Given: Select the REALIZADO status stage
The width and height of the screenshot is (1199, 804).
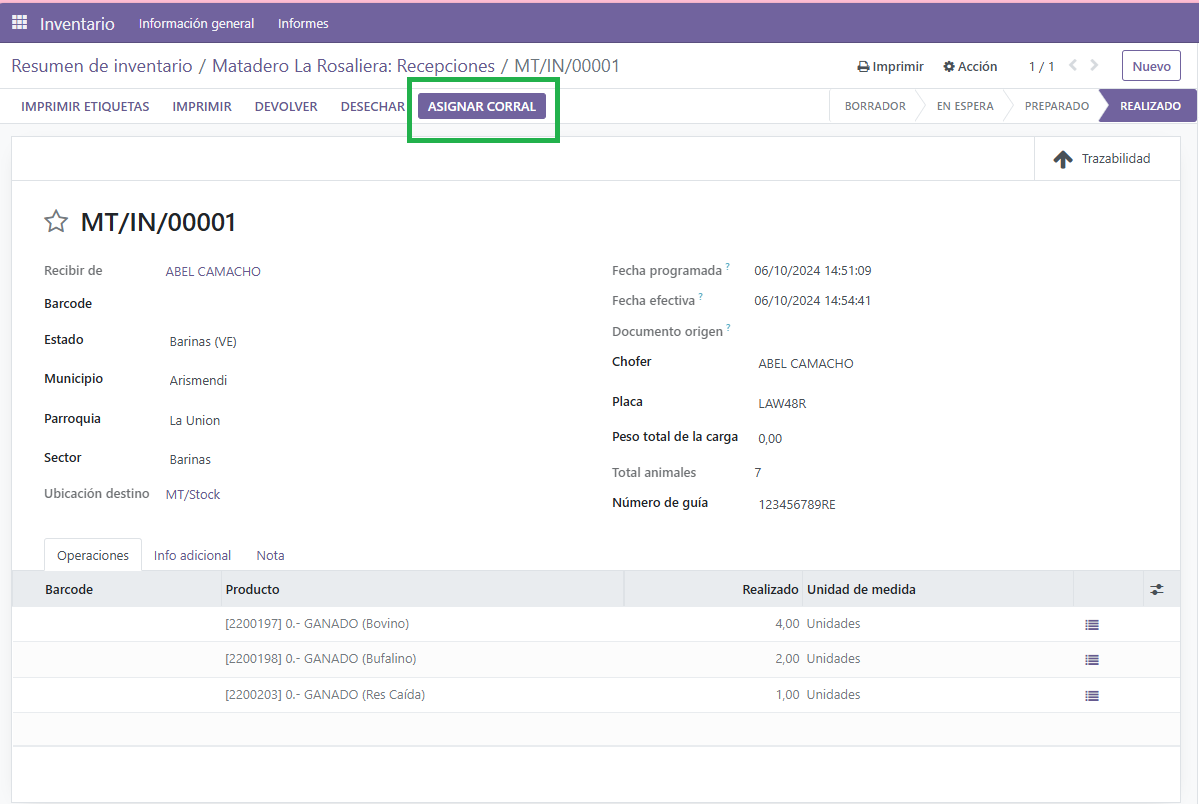Looking at the screenshot, I should tap(1150, 106).
